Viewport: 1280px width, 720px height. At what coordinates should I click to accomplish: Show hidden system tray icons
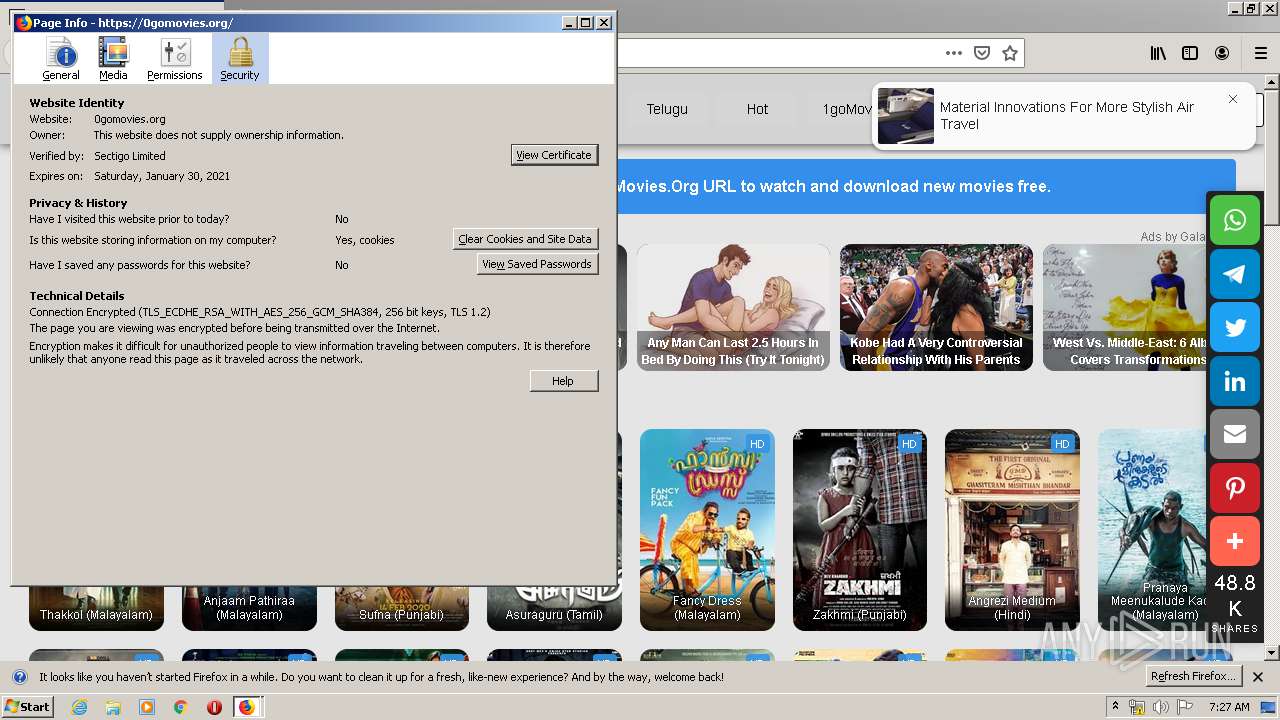click(x=1115, y=707)
